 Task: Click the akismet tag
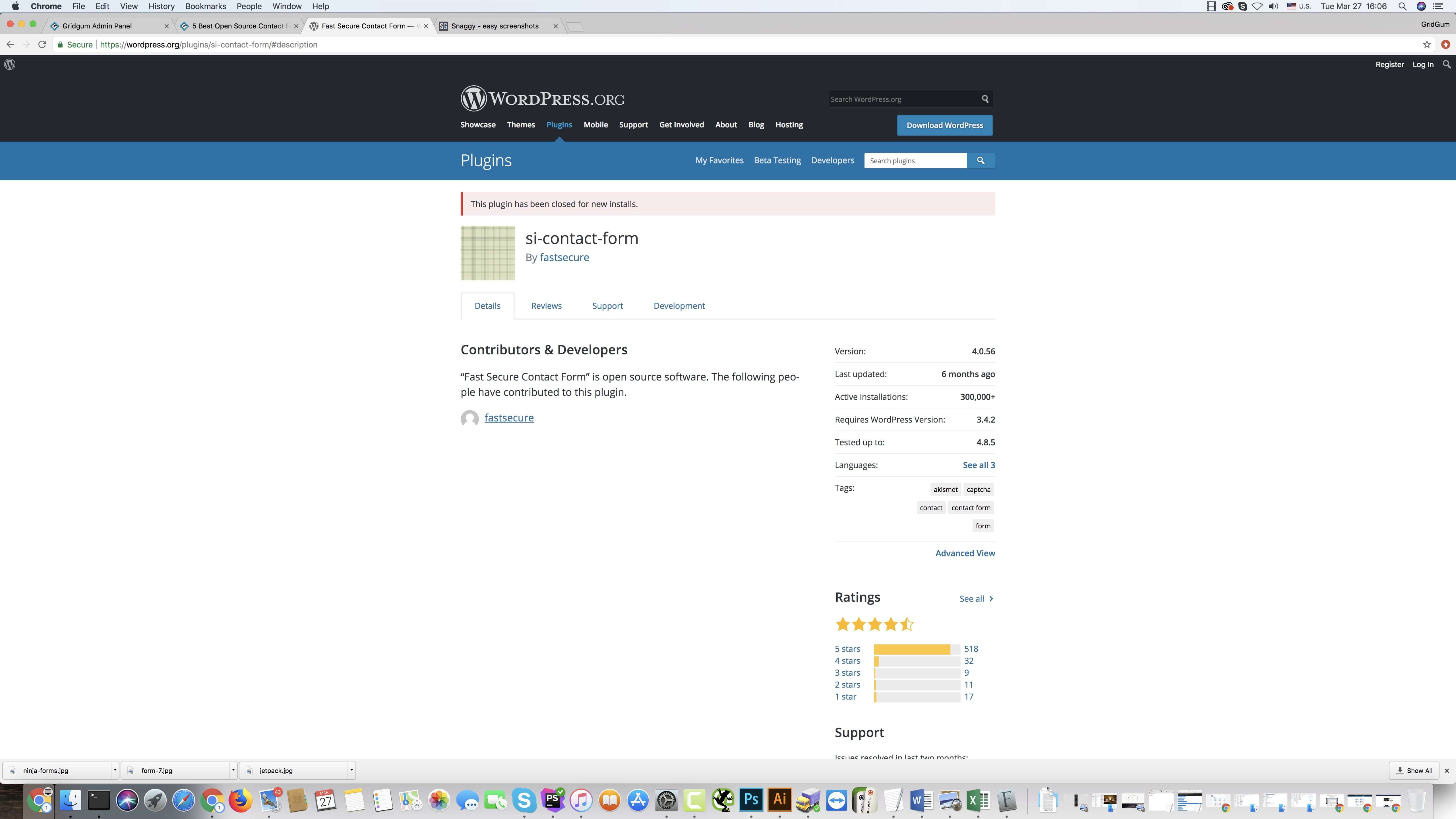pos(946,489)
